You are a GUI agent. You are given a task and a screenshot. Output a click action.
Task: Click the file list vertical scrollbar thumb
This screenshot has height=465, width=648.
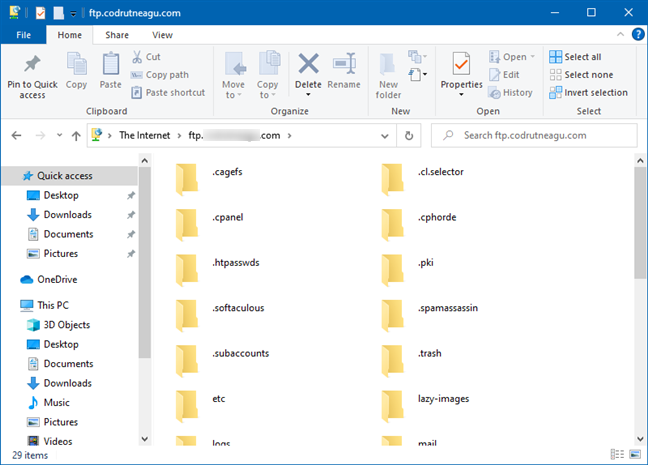click(x=640, y=222)
